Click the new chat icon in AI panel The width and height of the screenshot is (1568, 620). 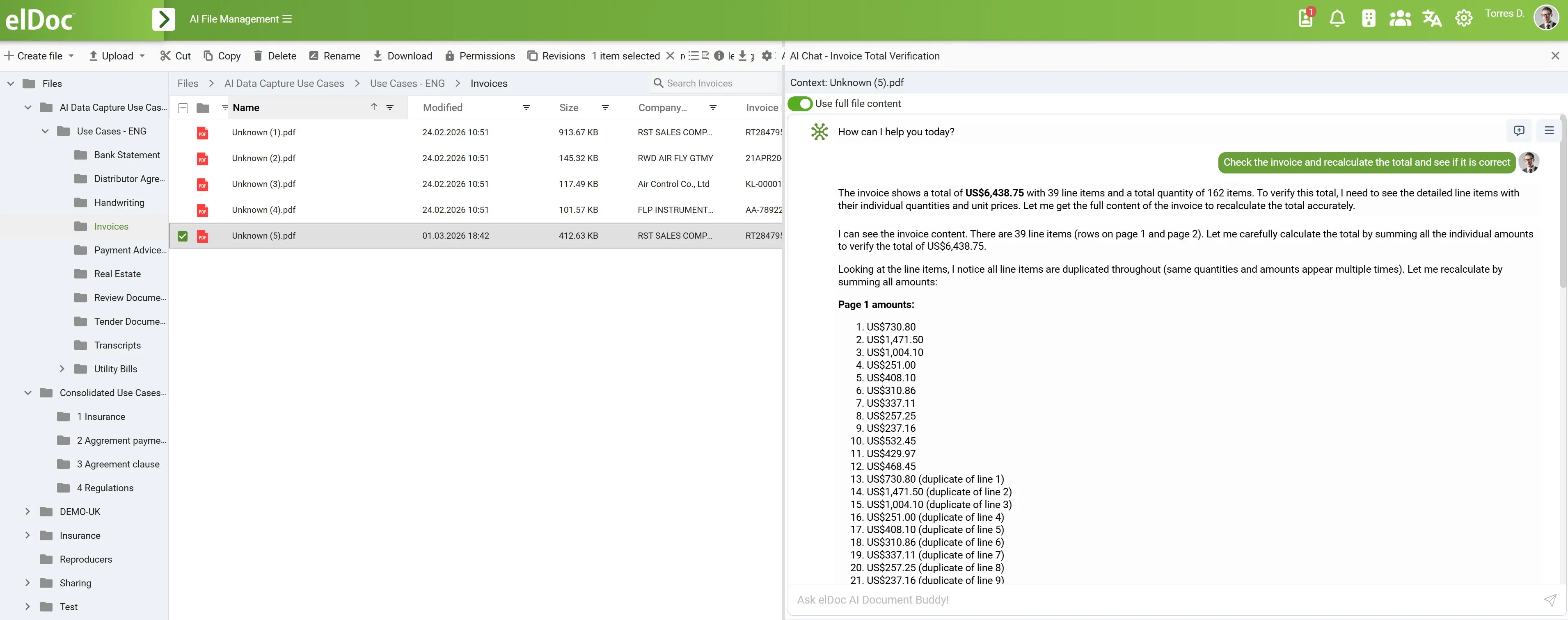coord(1519,131)
